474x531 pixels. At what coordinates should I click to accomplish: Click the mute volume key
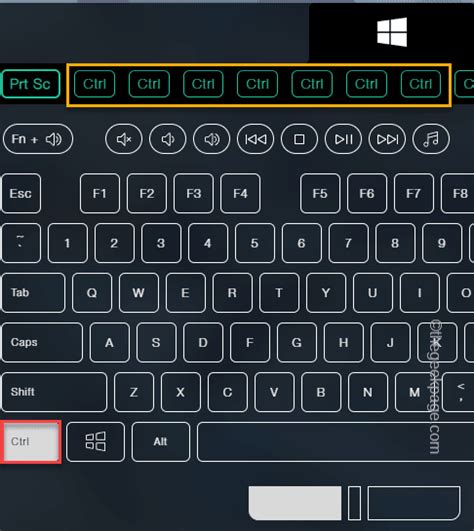click(x=124, y=139)
